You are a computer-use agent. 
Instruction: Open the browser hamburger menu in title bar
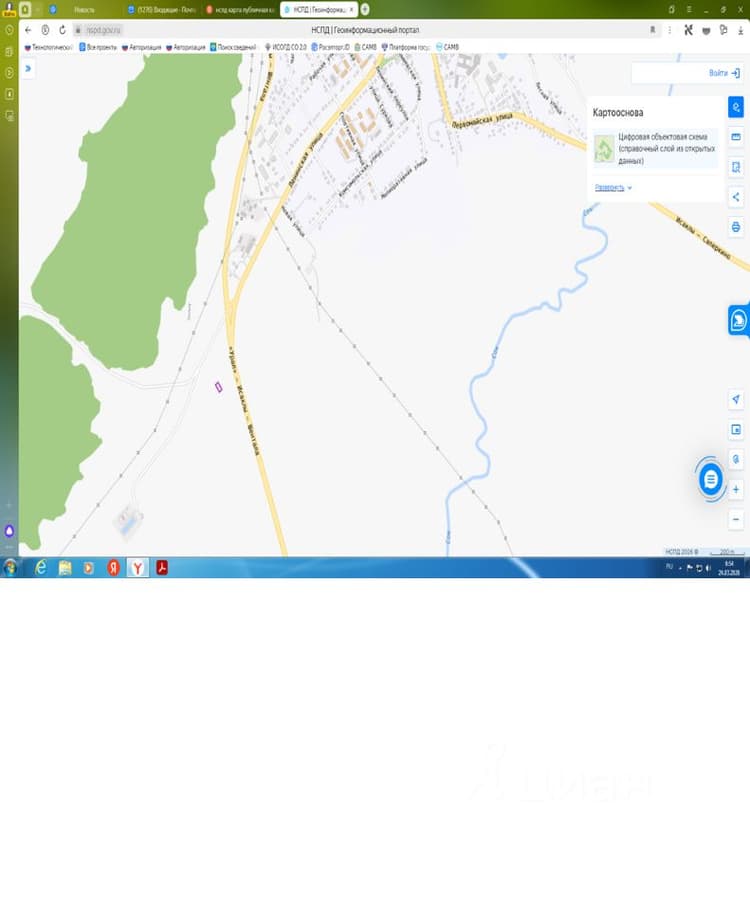[x=689, y=9]
